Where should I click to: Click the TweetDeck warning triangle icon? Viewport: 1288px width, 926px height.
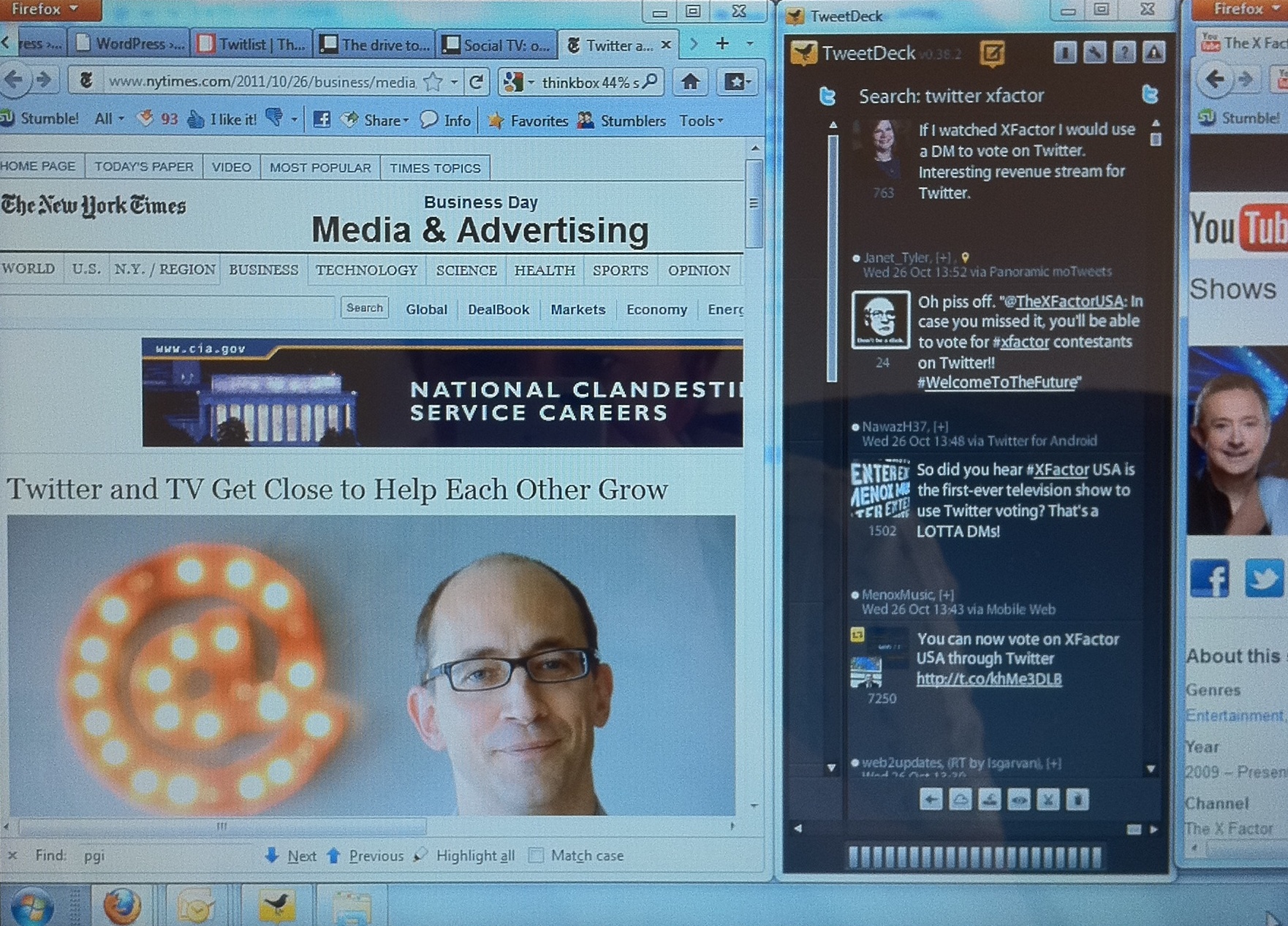1153,53
